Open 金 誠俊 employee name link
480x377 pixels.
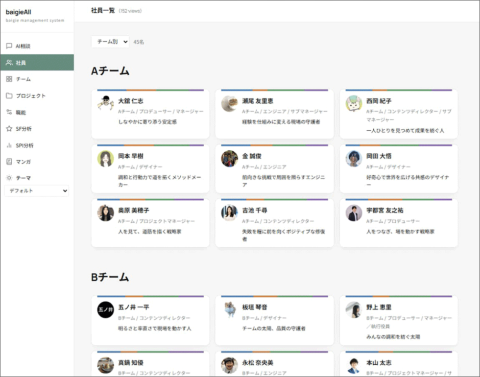click(252, 156)
